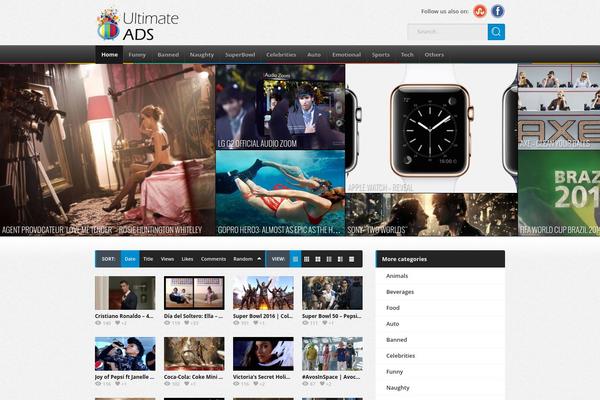
Task: Open the Auto category in sidebar
Action: [393, 324]
